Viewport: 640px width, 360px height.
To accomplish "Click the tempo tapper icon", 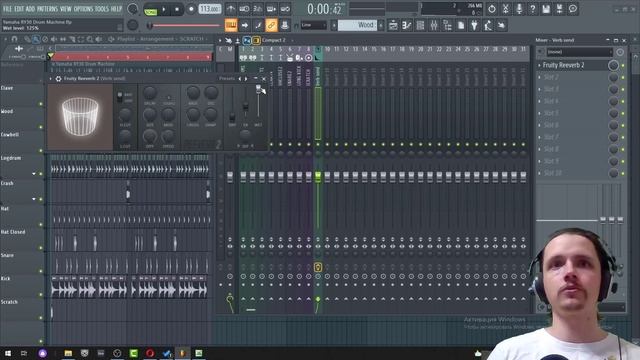I will point(488,25).
